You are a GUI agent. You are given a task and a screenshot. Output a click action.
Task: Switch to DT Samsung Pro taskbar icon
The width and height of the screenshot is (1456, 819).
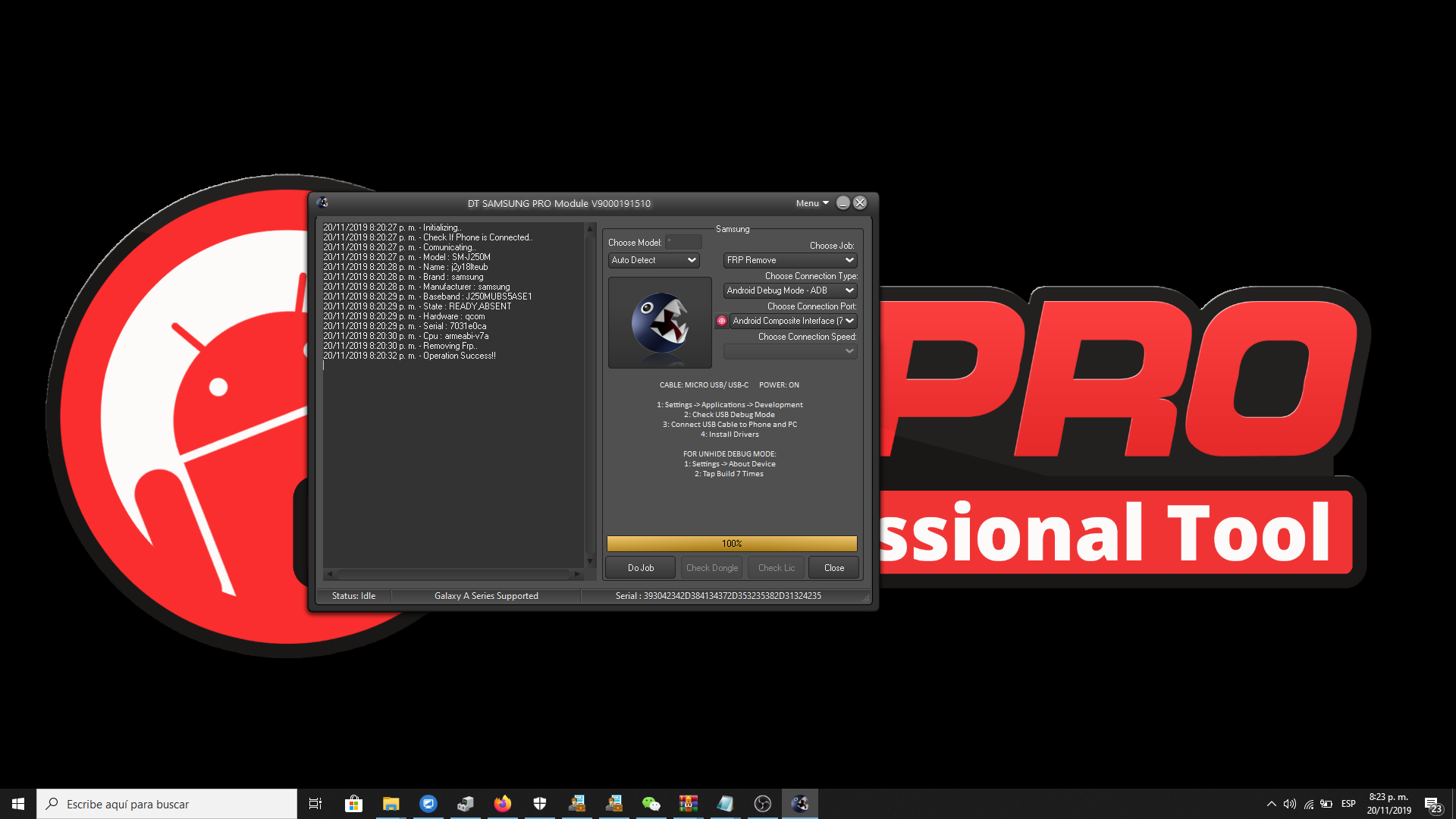click(800, 804)
